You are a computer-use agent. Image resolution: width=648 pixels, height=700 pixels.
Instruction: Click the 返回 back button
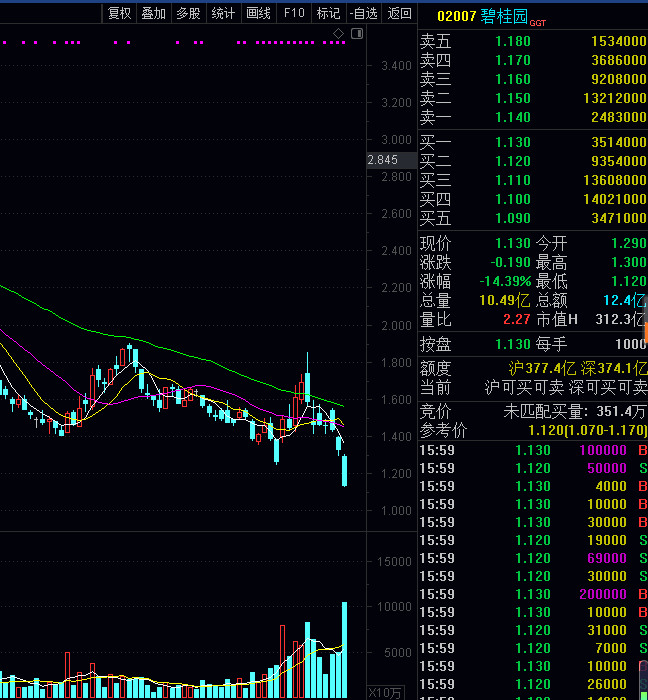399,13
